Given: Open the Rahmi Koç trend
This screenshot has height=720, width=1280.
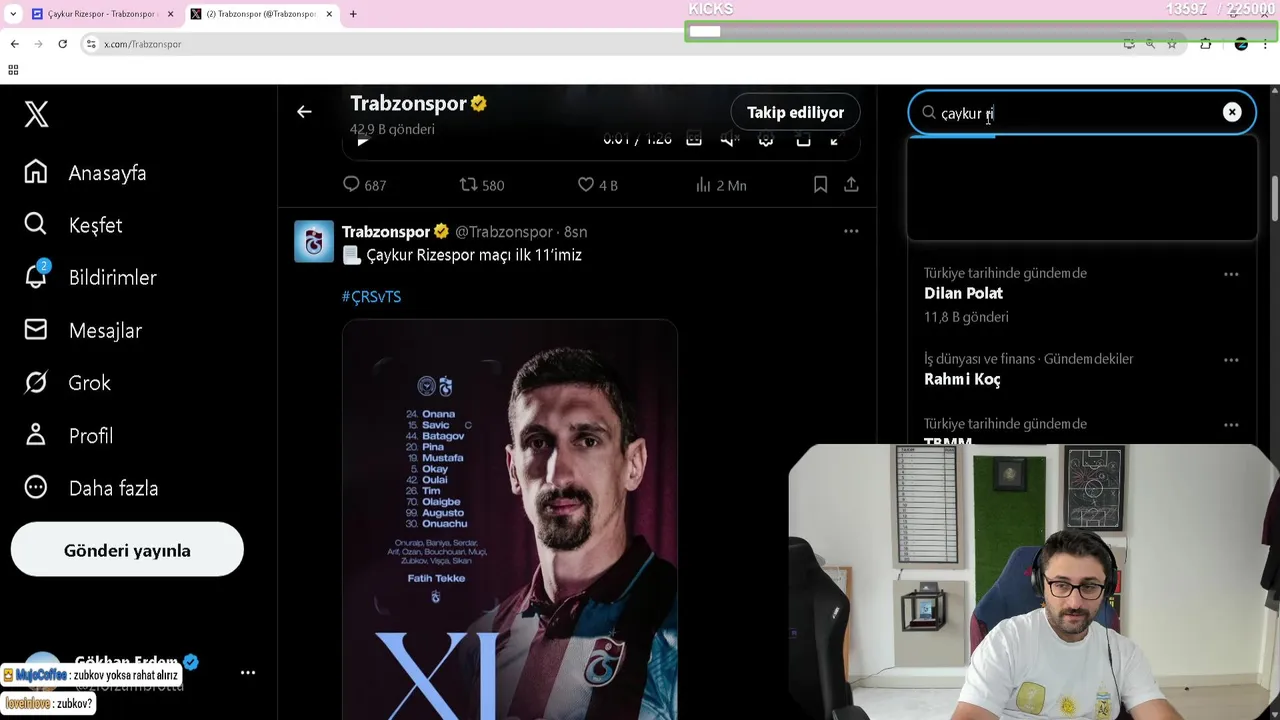Looking at the screenshot, I should [962, 379].
